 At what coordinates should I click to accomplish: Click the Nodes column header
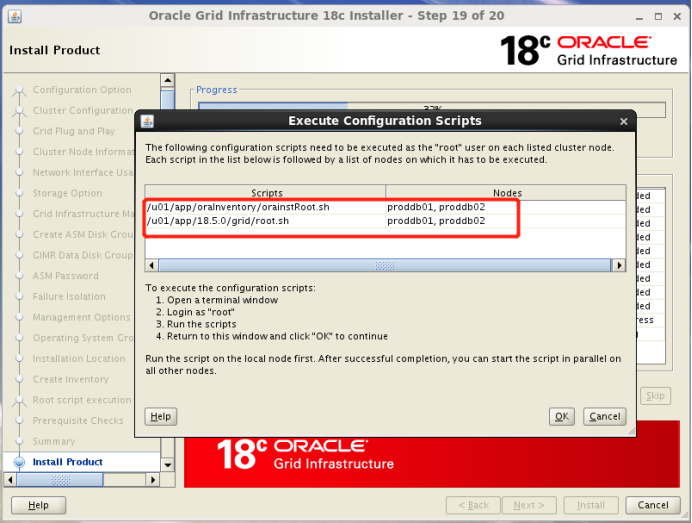point(507,193)
